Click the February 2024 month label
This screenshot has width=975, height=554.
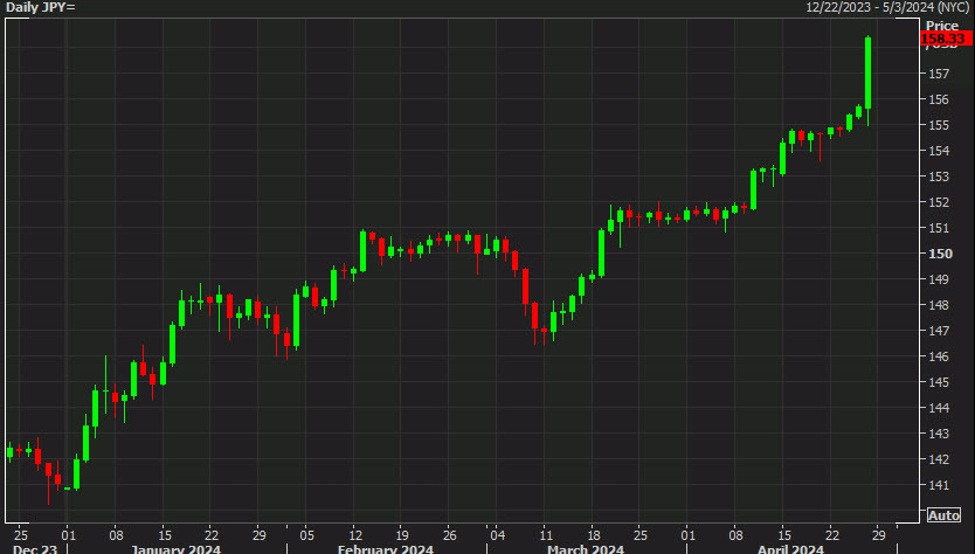(x=386, y=549)
